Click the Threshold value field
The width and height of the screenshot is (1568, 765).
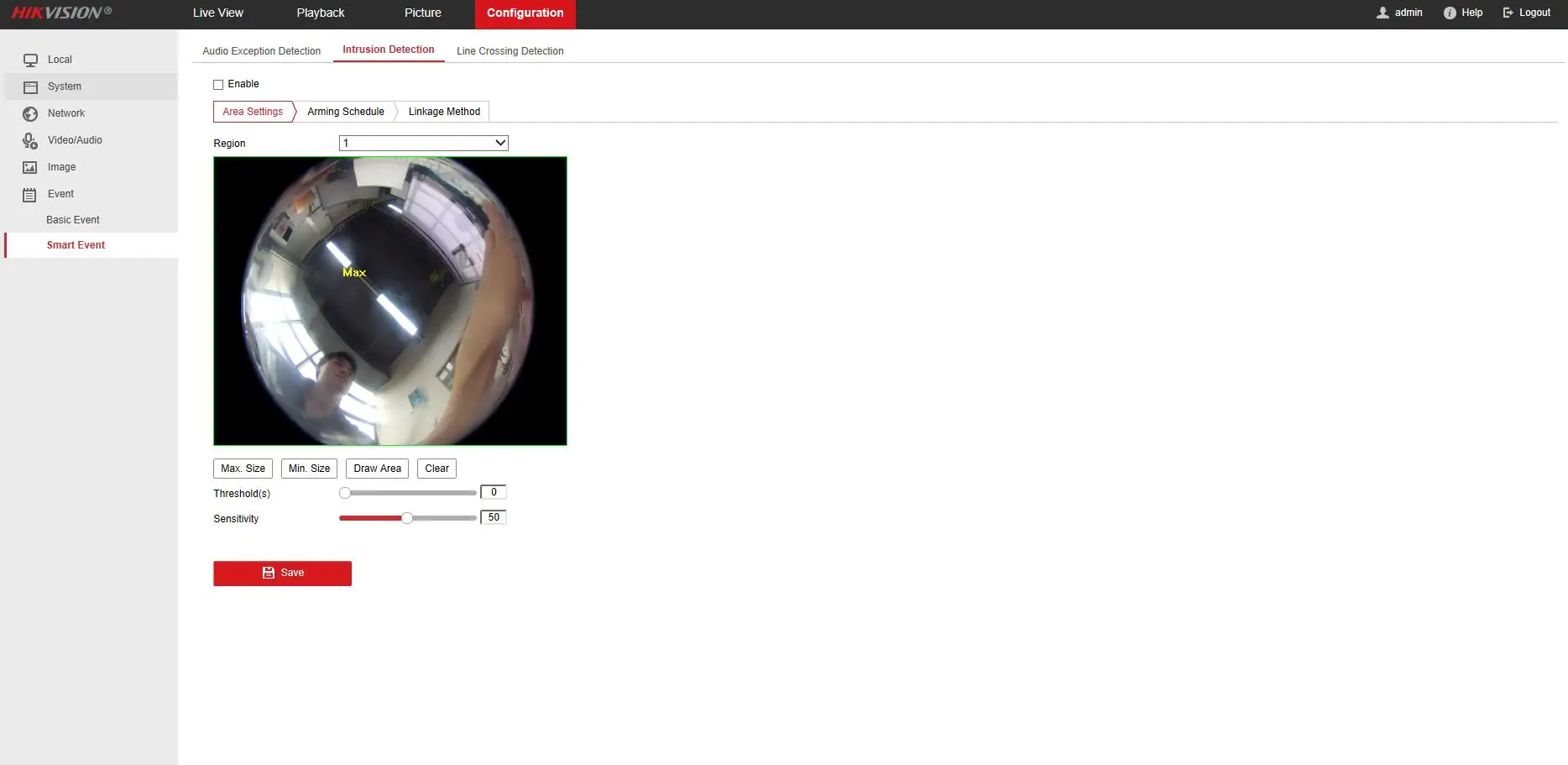coord(494,493)
